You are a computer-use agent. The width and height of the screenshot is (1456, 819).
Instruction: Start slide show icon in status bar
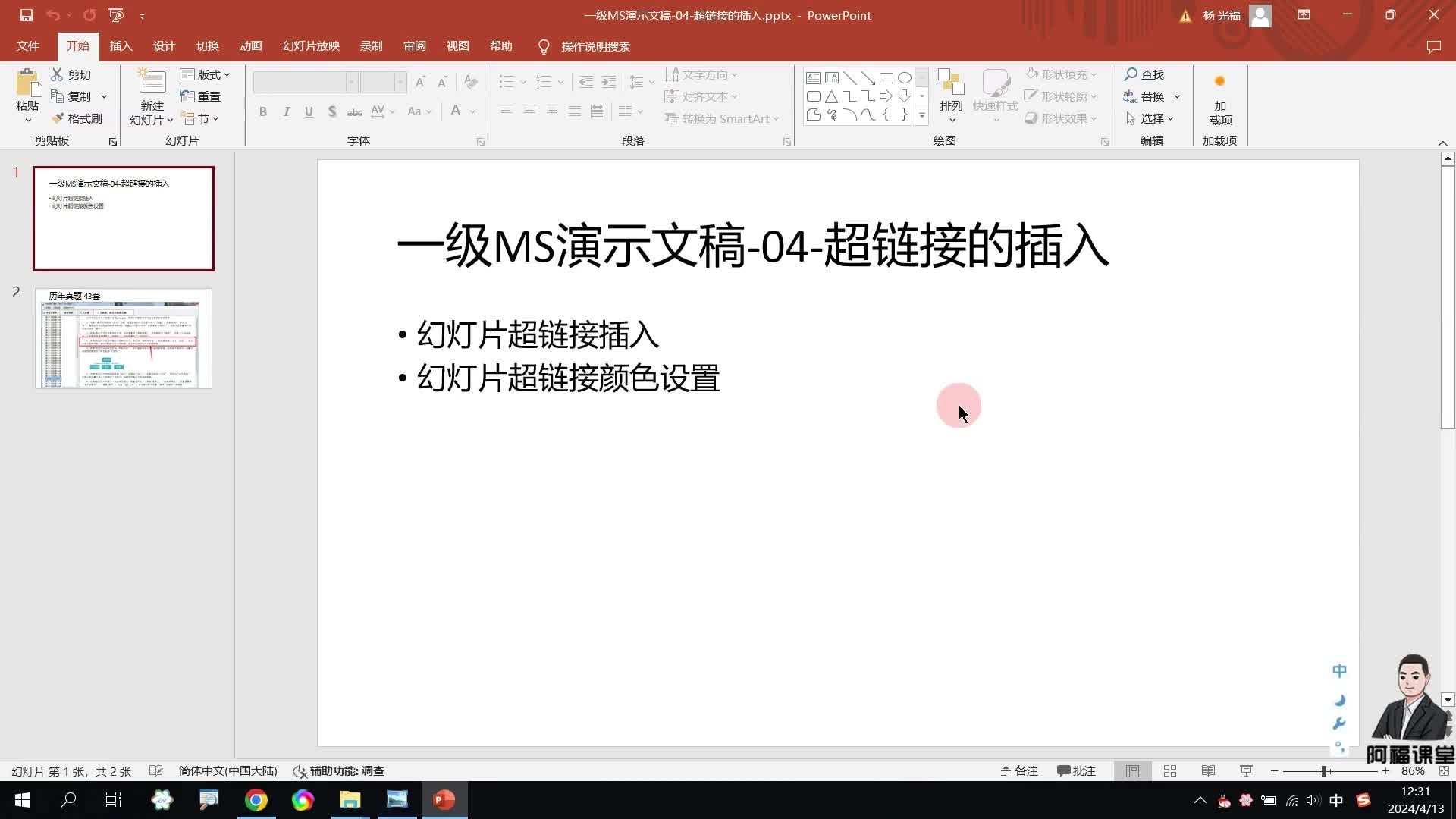[1246, 770]
